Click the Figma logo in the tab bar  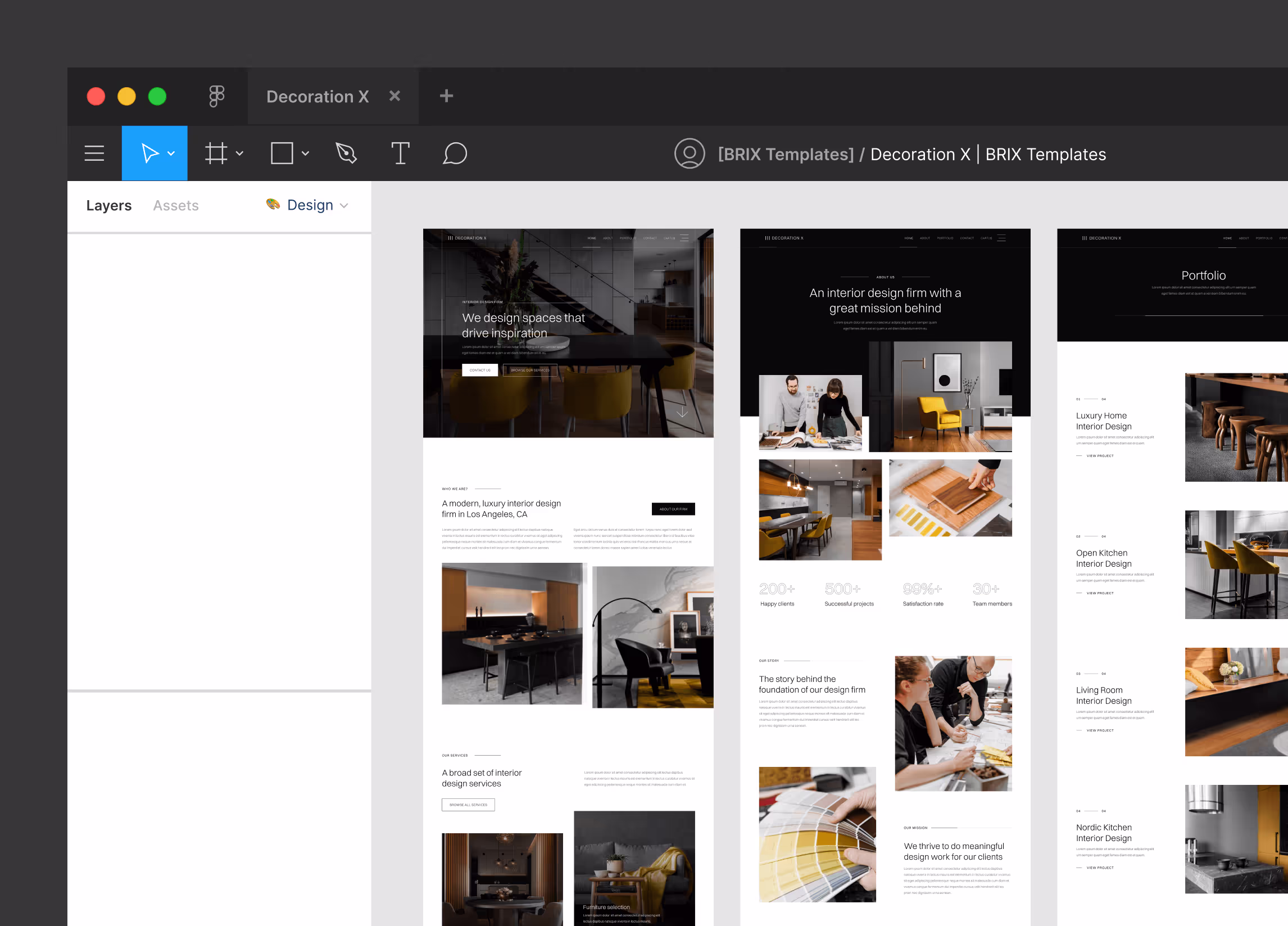217,96
